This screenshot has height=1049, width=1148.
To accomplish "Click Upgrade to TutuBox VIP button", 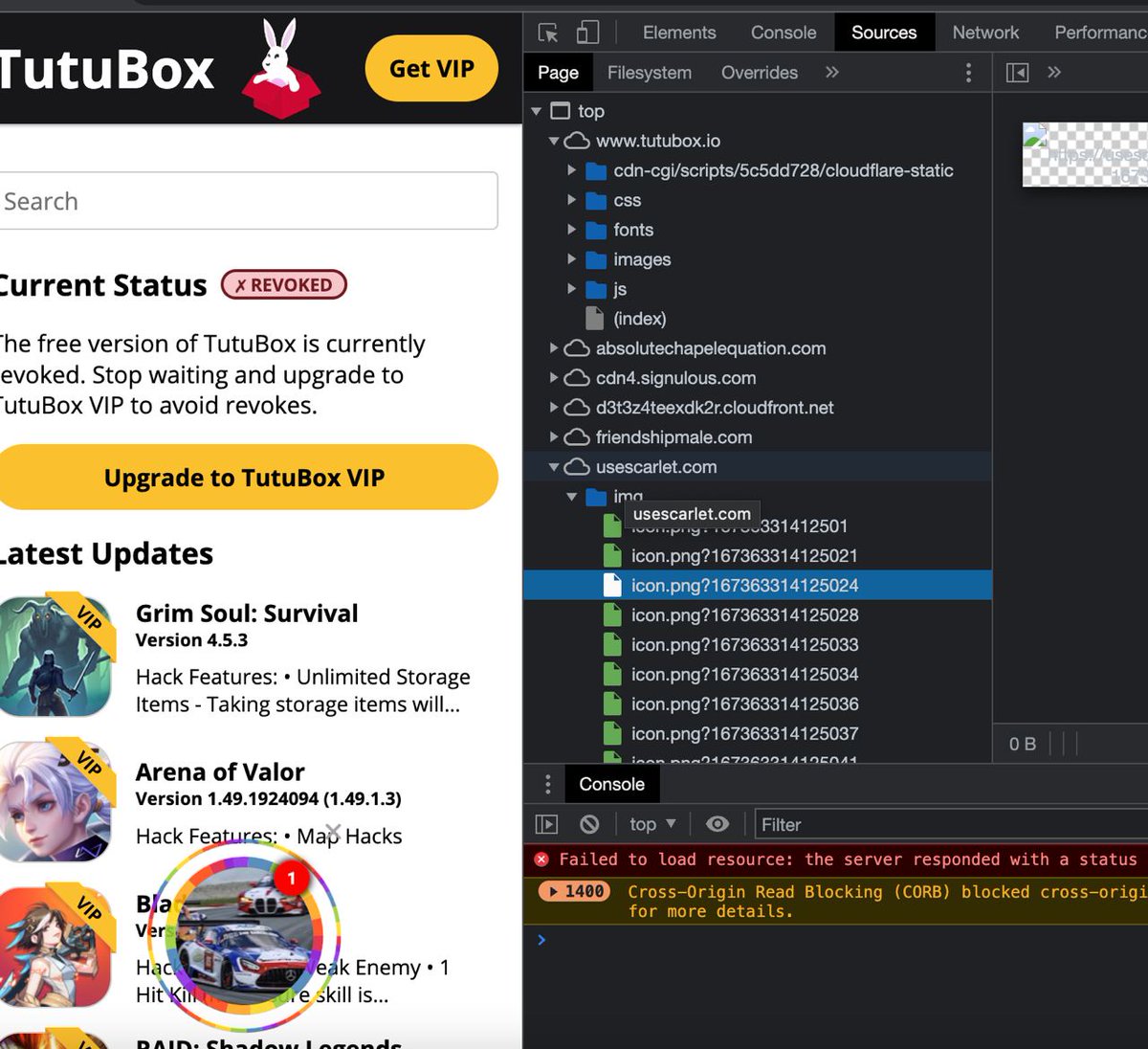I will [248, 478].
